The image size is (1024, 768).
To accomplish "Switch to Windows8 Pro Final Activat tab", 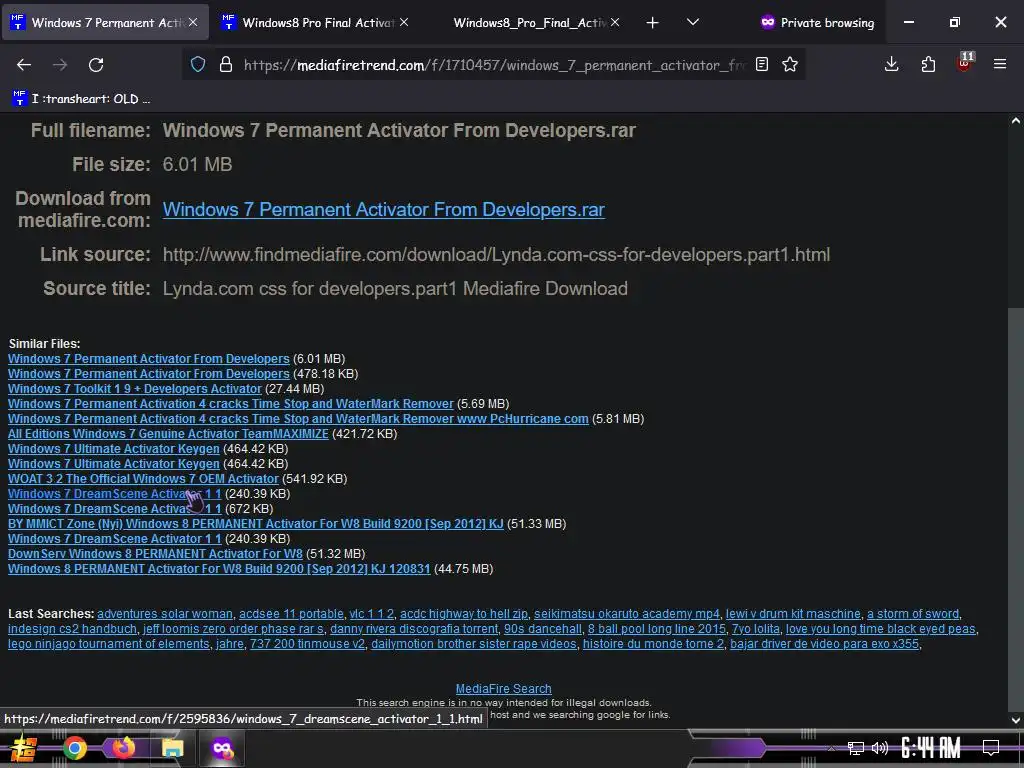I will 317,22.
